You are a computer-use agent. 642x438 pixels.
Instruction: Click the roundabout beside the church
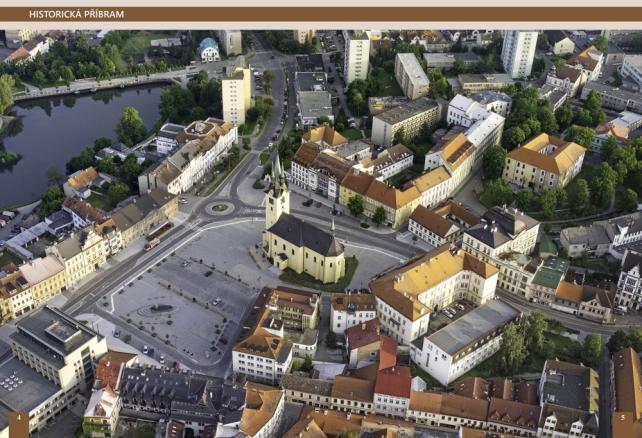(218, 208)
